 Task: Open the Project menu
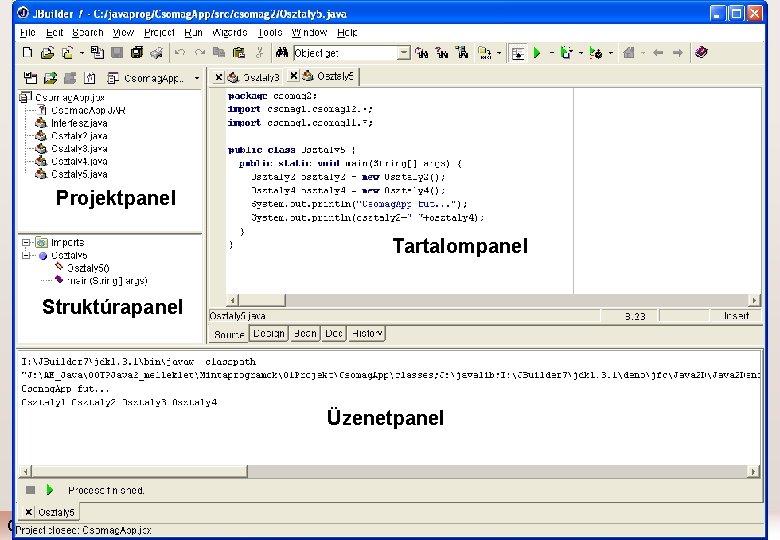159,32
